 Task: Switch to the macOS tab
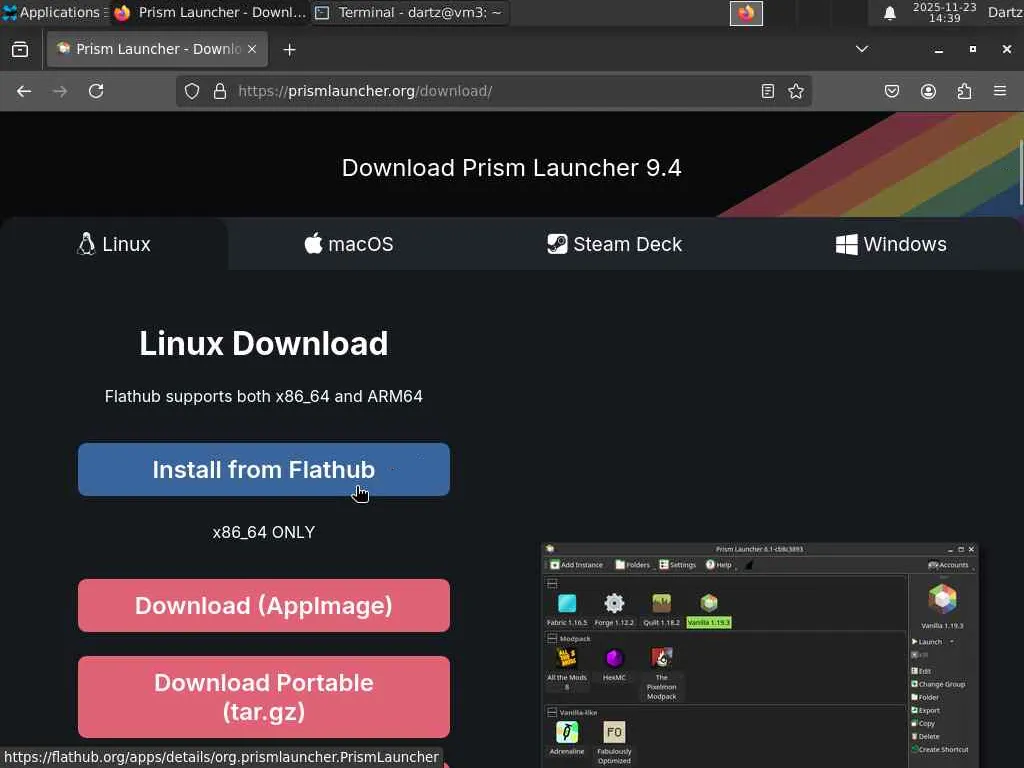349,244
